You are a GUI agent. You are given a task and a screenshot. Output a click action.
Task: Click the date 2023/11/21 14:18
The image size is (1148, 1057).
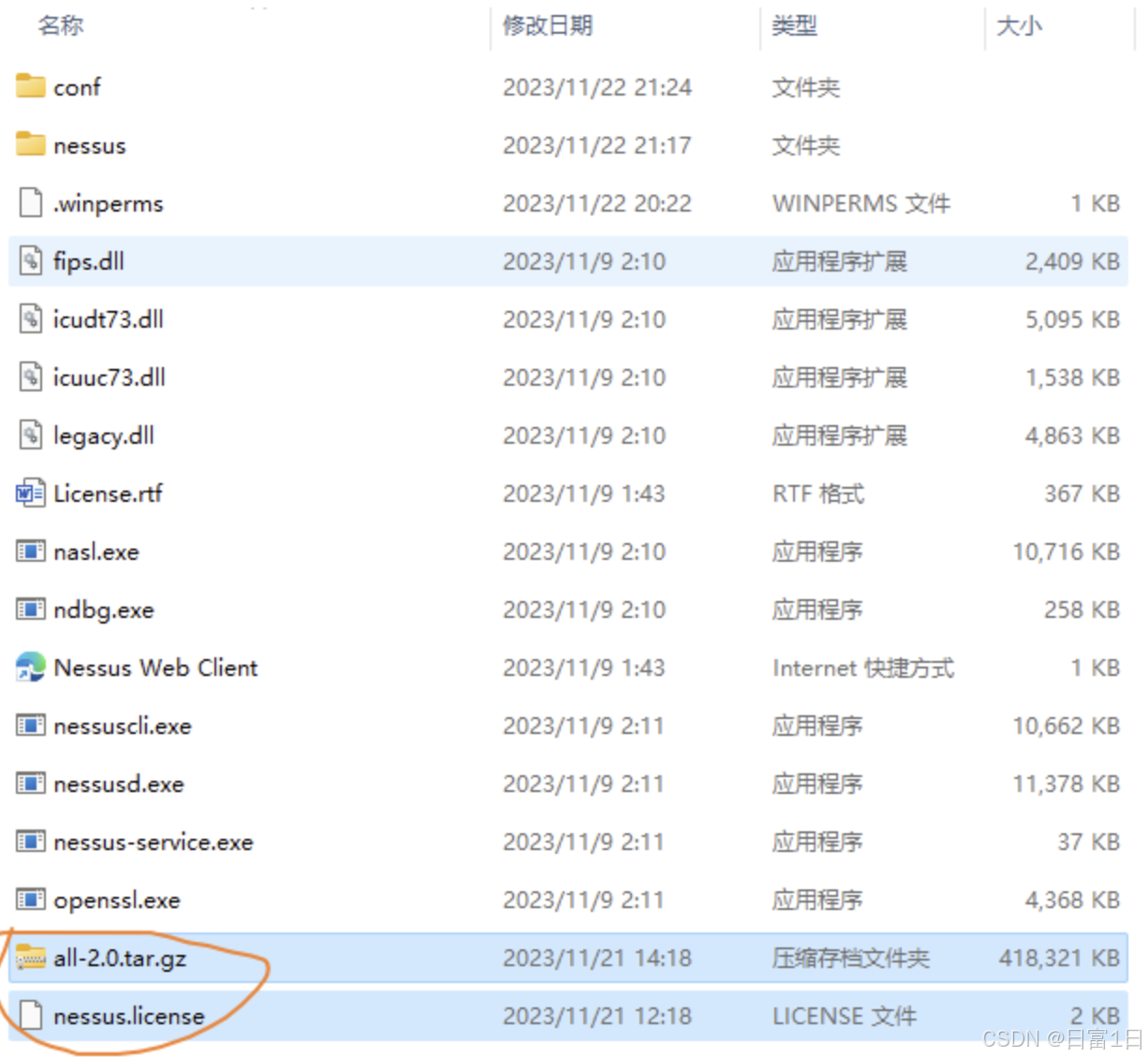click(597, 958)
